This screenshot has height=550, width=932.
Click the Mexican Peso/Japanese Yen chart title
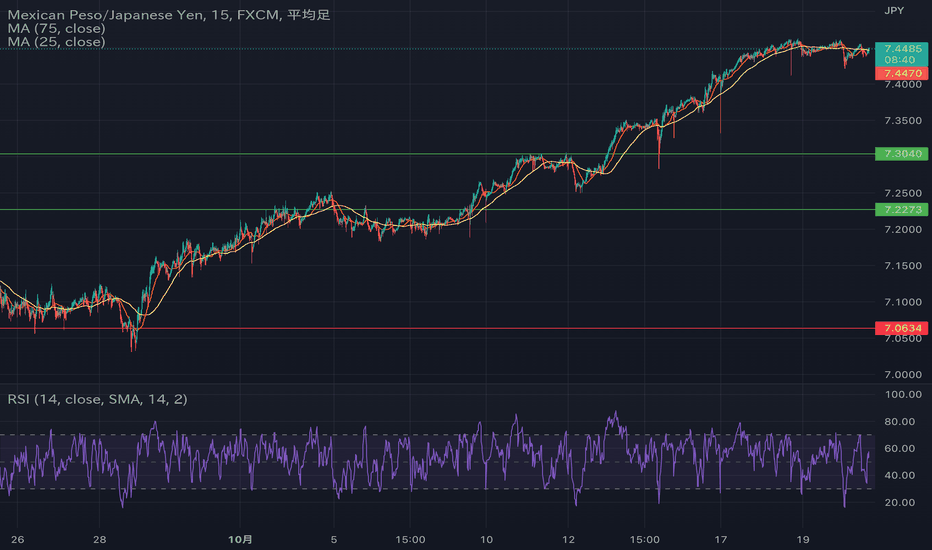pyautogui.click(x=169, y=15)
